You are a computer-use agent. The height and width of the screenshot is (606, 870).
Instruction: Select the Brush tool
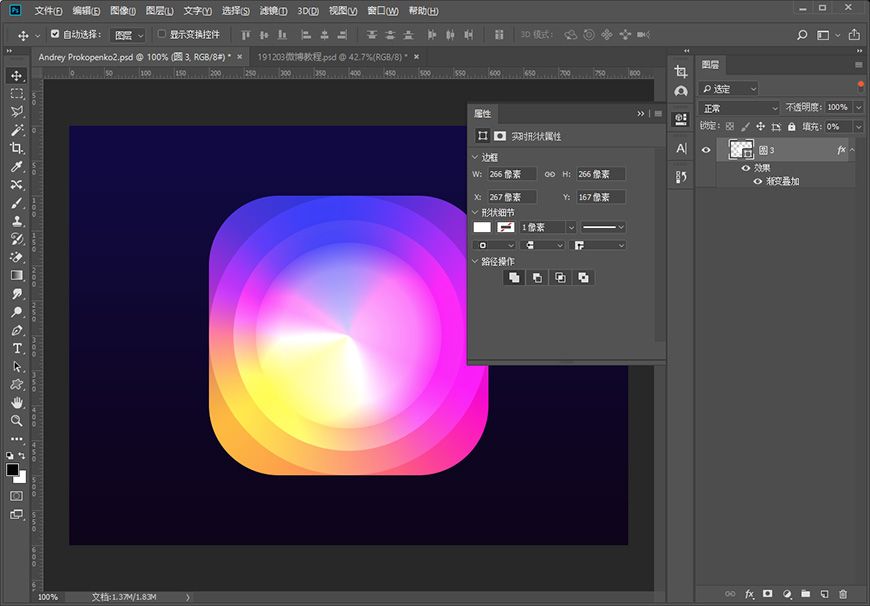(17, 203)
